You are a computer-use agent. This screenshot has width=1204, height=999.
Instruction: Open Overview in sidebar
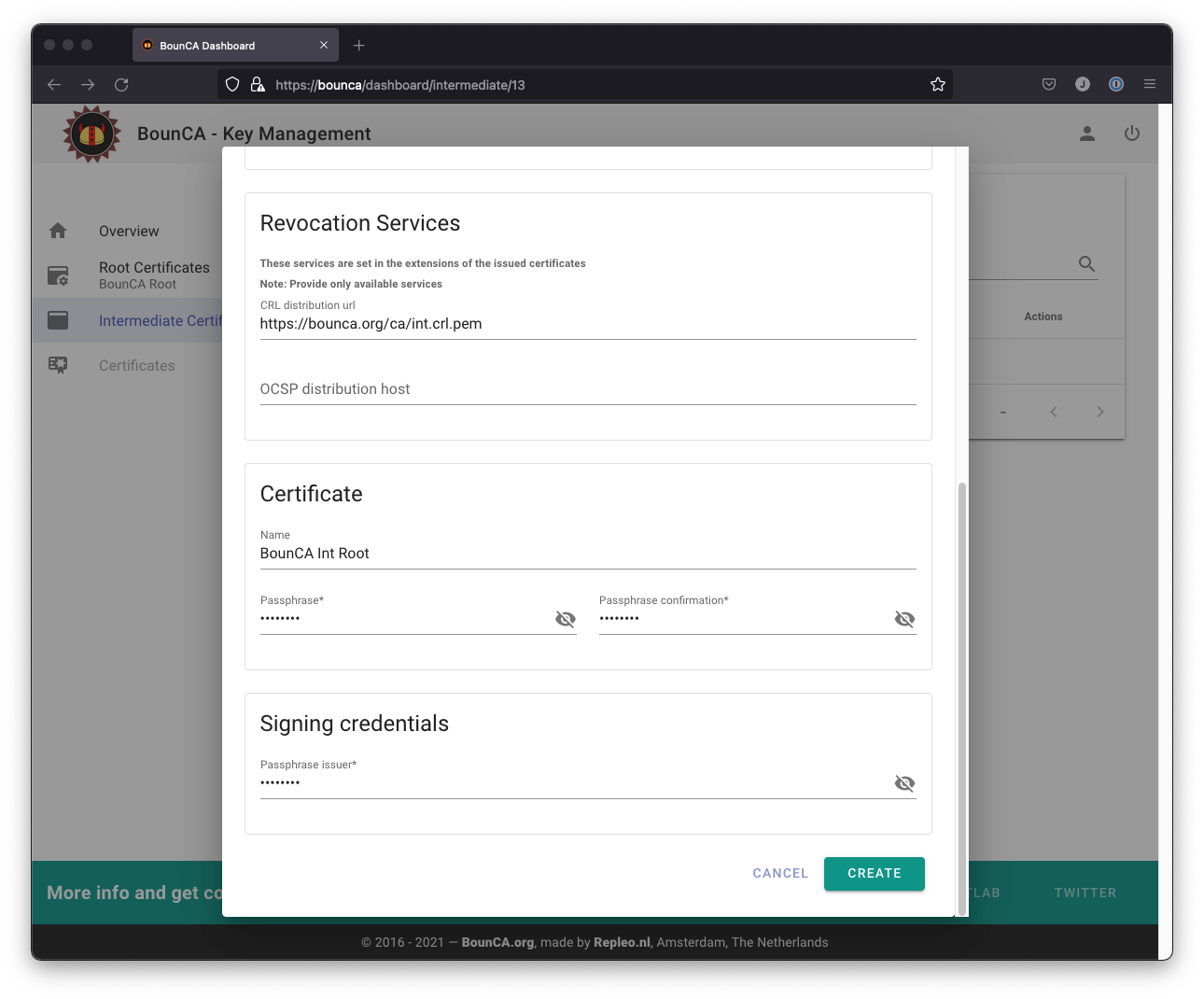[129, 232]
